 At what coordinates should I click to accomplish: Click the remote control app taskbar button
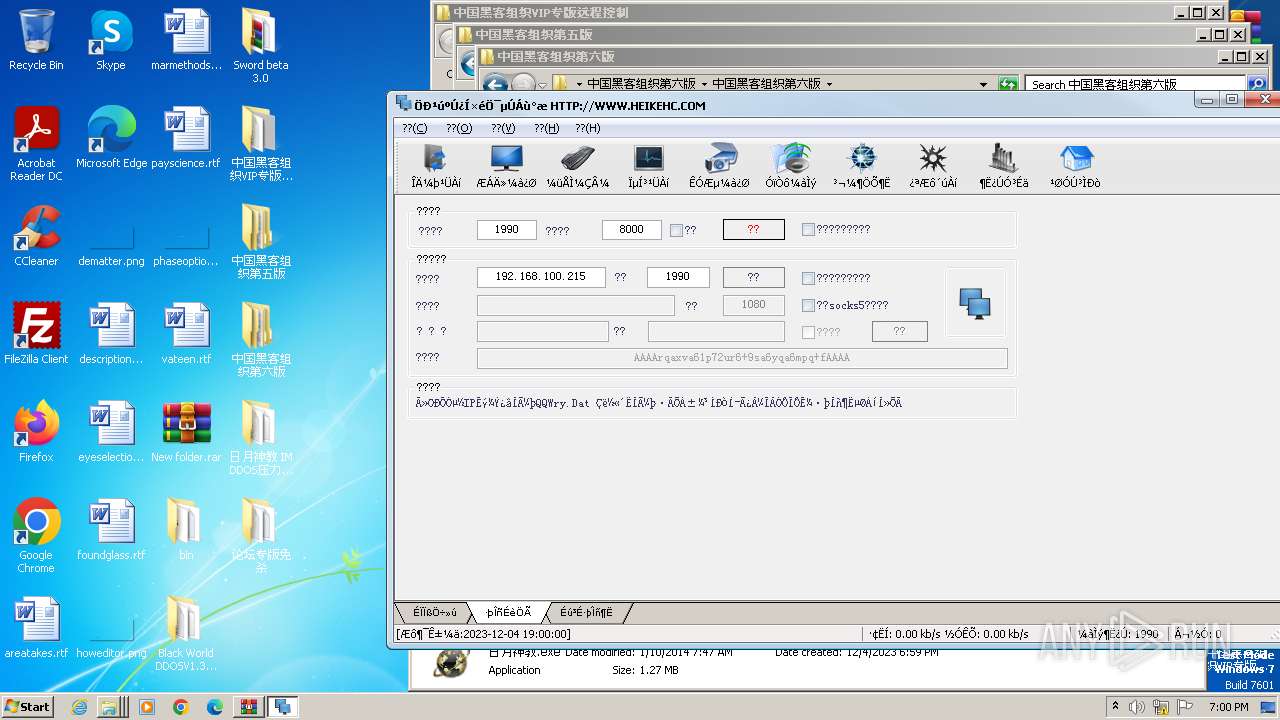pos(283,707)
